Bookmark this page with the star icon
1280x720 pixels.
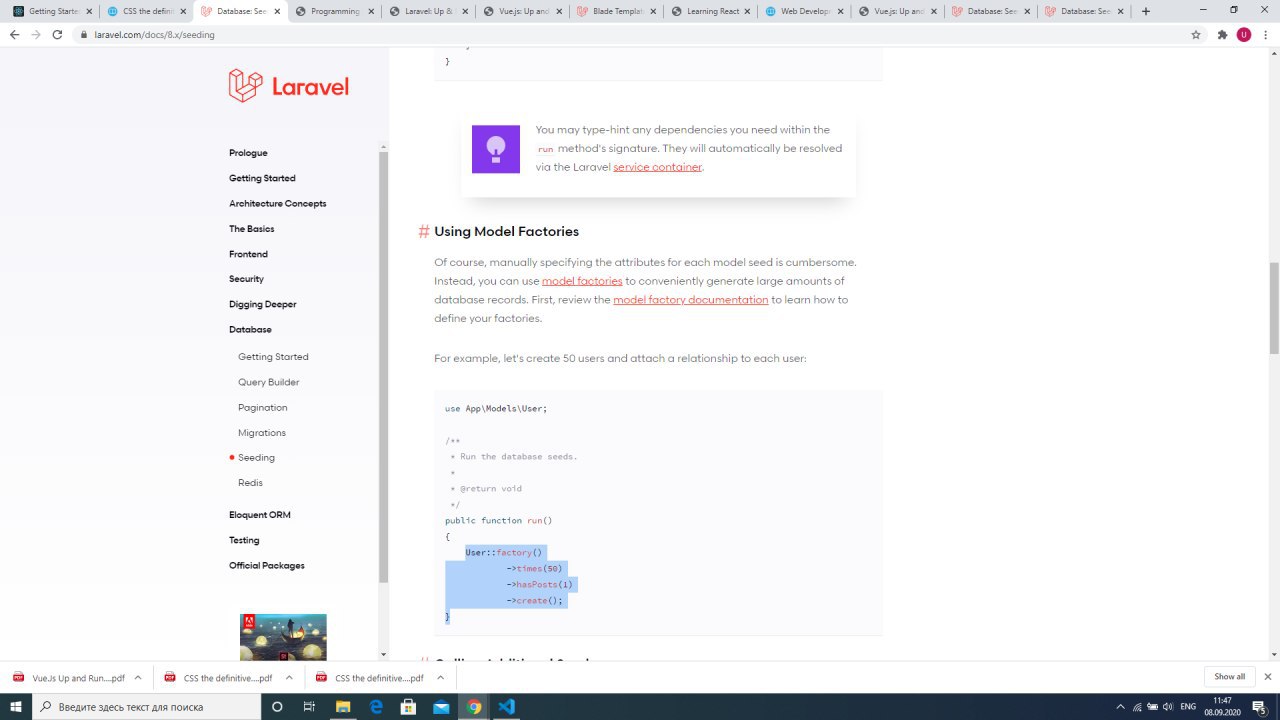tap(1196, 34)
